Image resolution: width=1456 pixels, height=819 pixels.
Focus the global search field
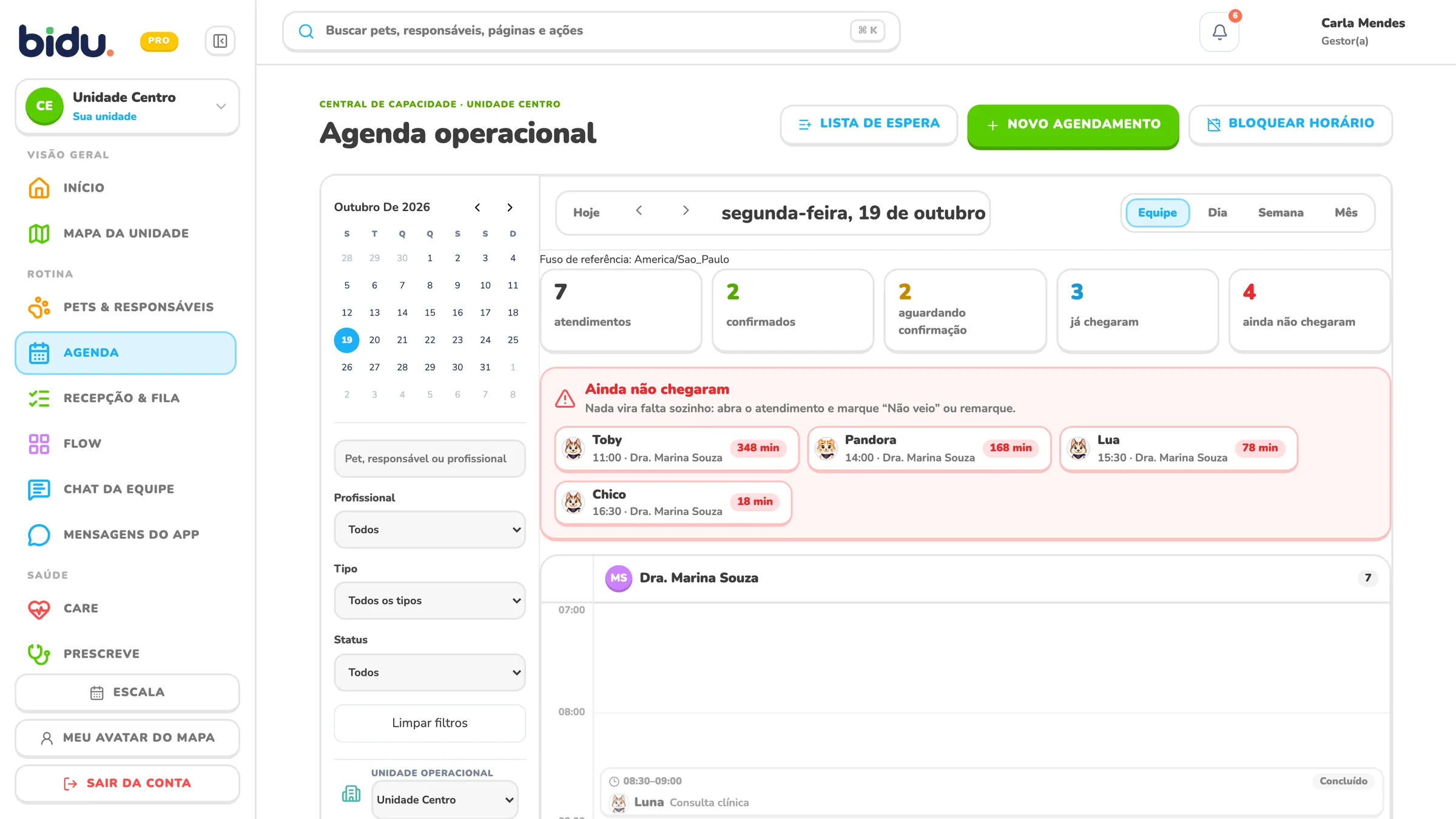point(591,31)
